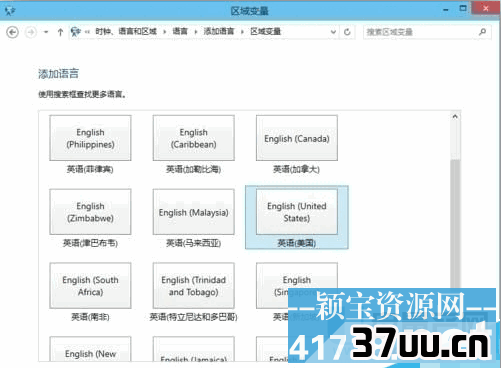Click the scrollbar up arrow
501x368 pixels.
coord(455,117)
